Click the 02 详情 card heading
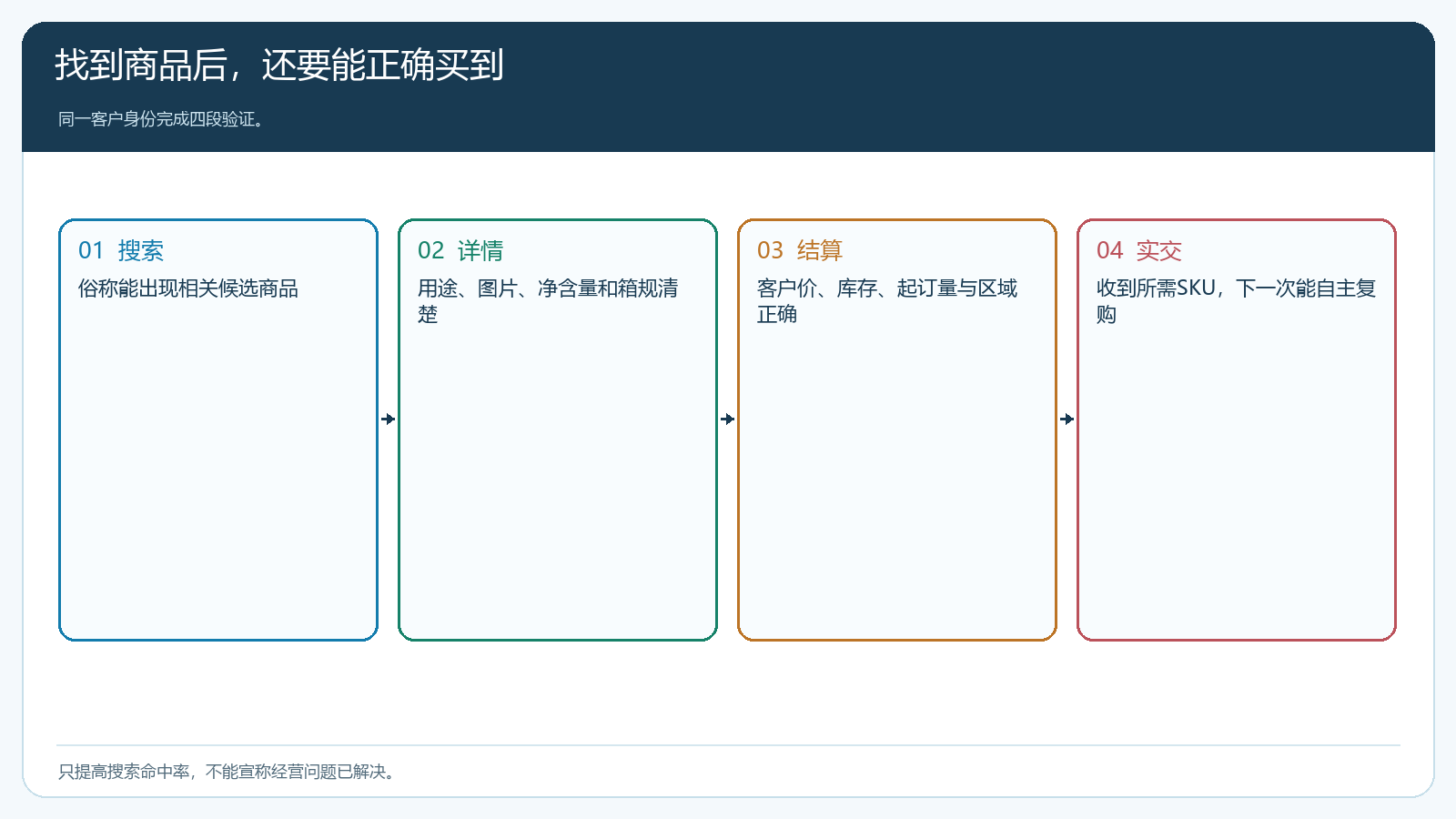 (x=460, y=250)
